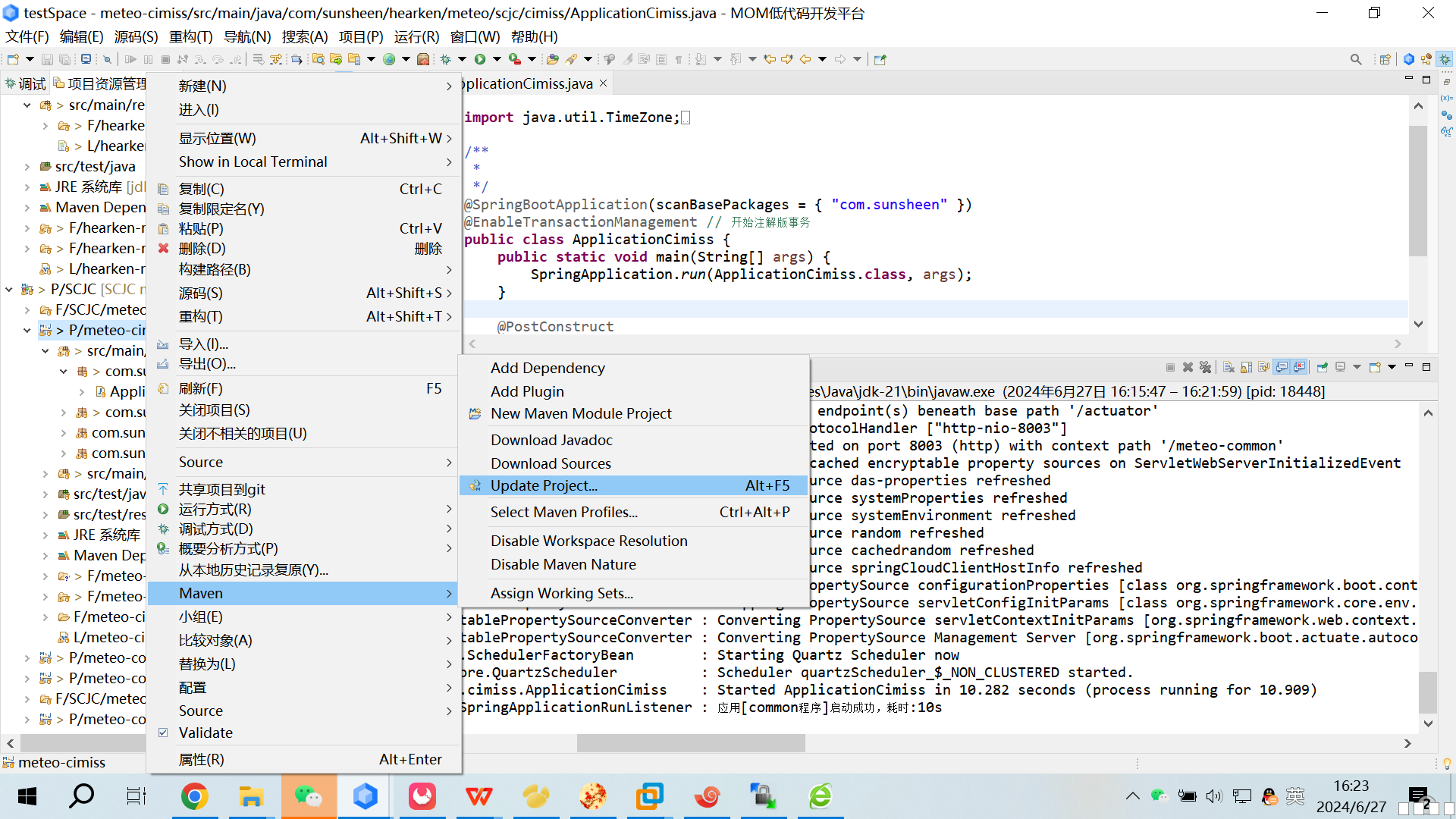This screenshot has width=1456, height=819.
Task: Select Update Project from Maven submenu
Action: 544,485
